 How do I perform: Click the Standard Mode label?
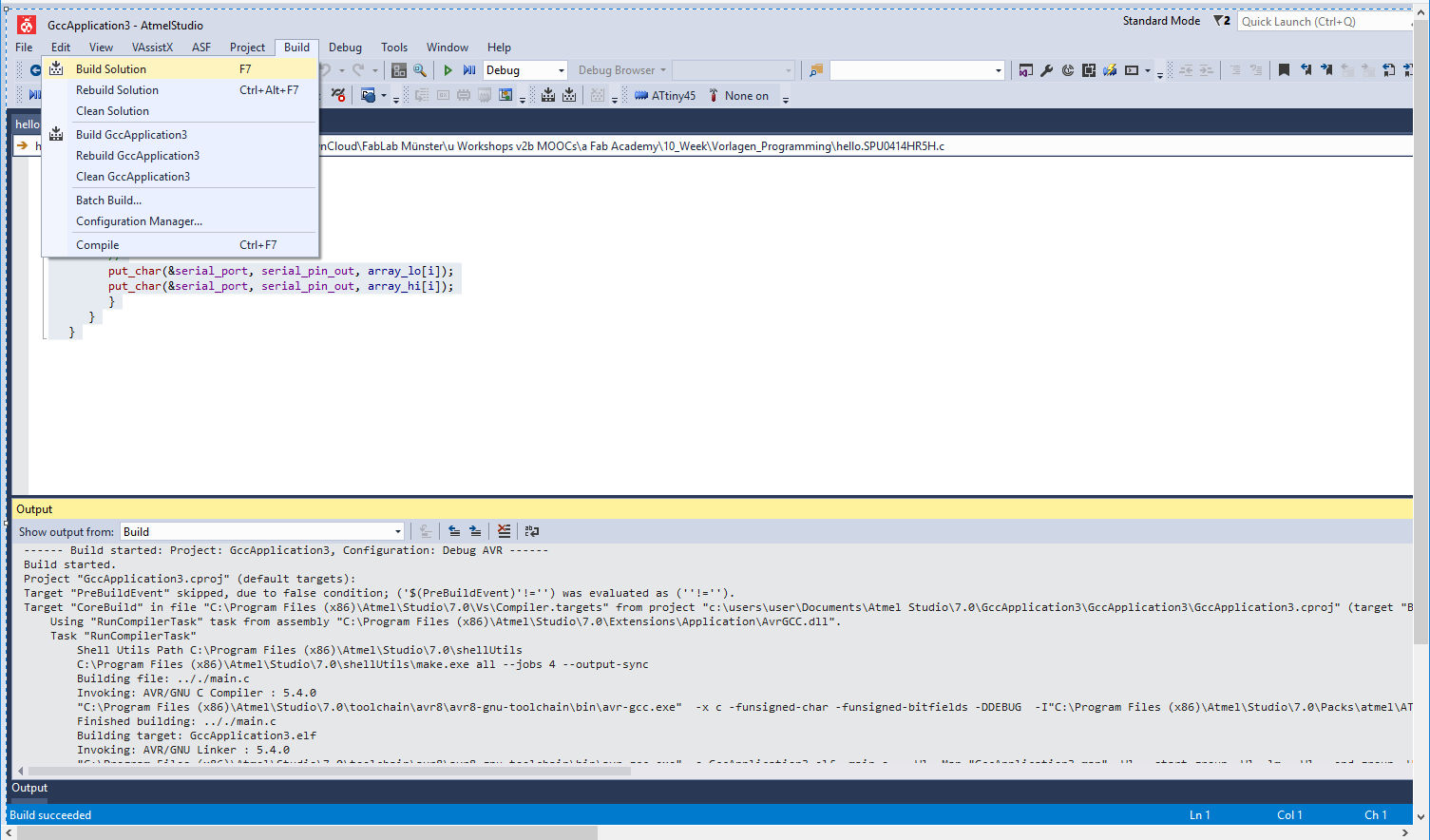[1161, 21]
